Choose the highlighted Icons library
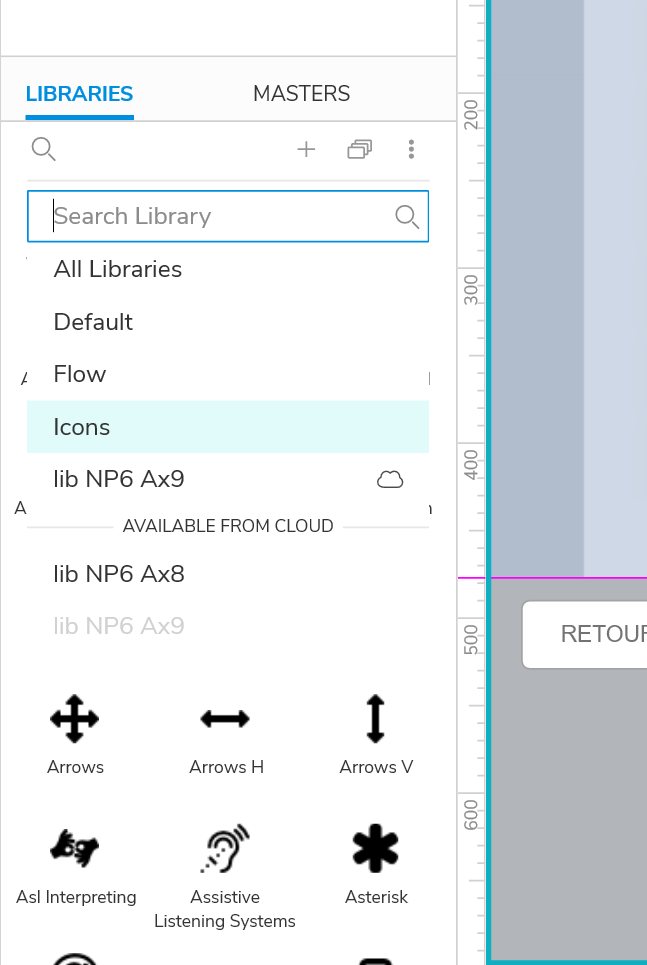 tap(82, 427)
